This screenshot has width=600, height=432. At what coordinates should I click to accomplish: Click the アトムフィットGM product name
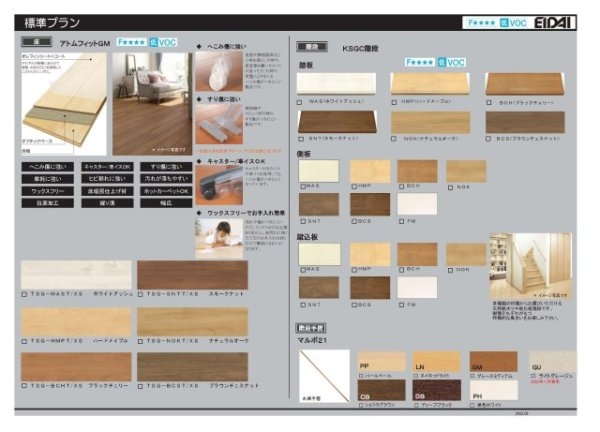tap(85, 43)
